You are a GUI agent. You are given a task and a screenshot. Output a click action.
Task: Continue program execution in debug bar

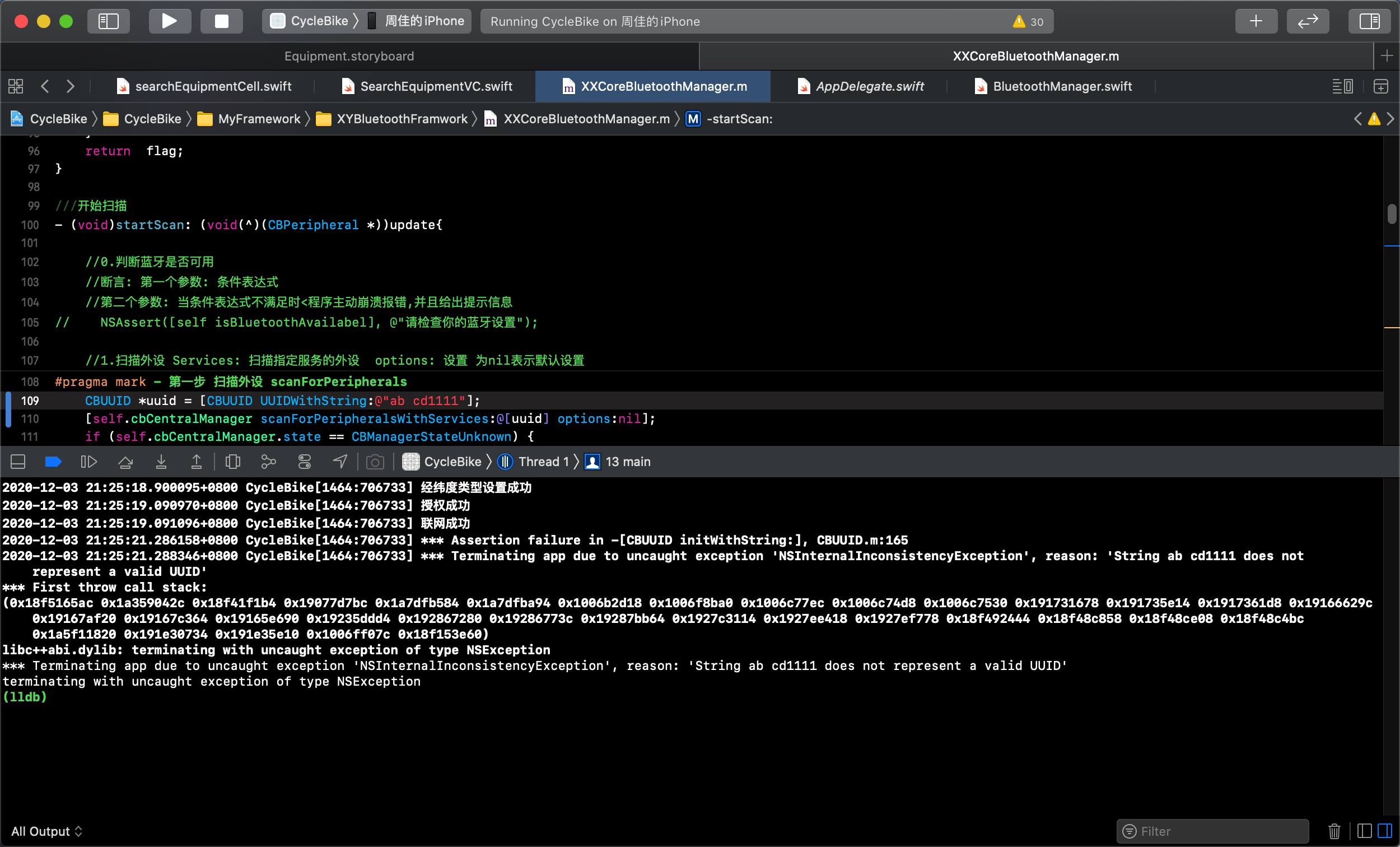point(88,462)
